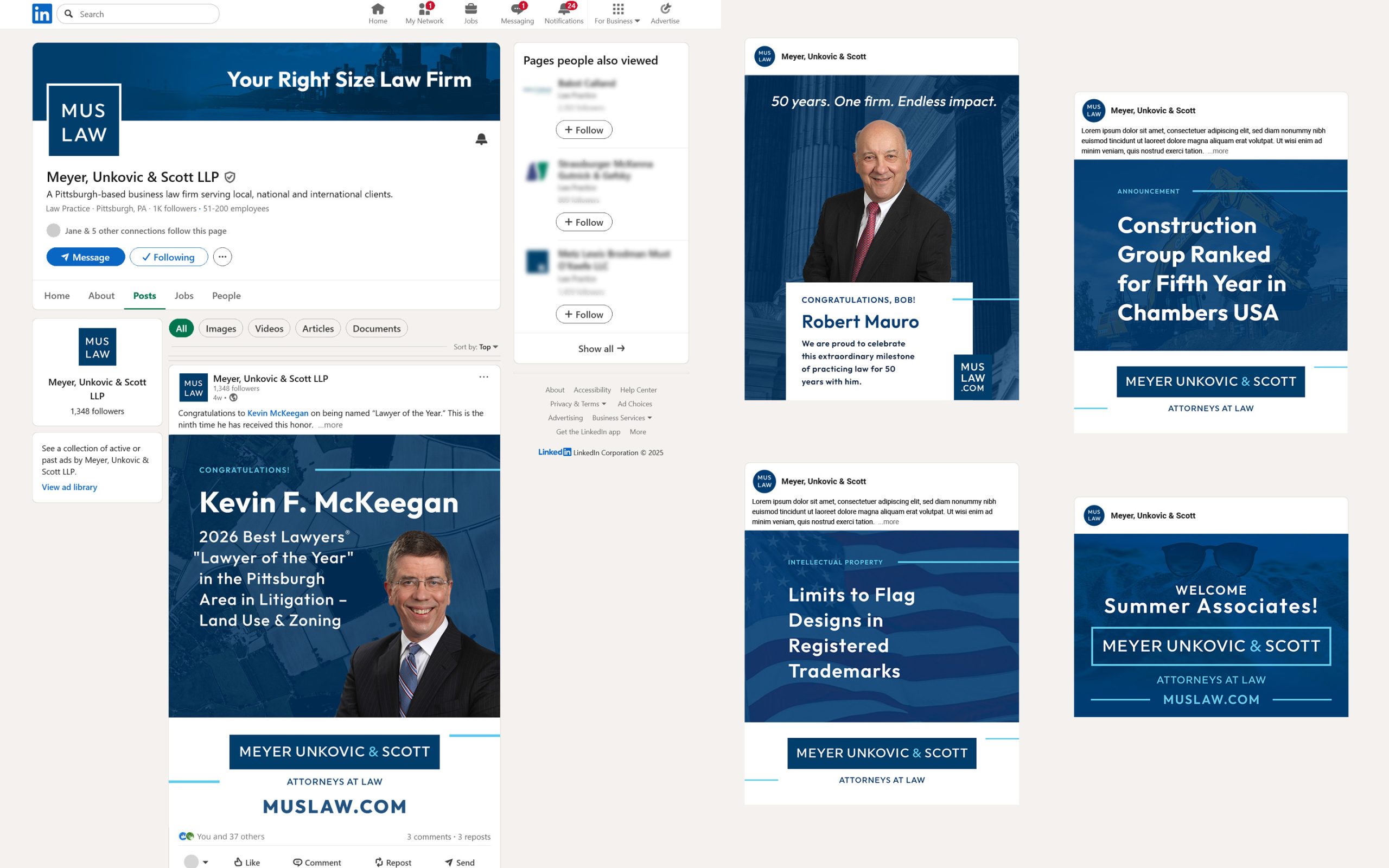The width and height of the screenshot is (1389, 868).
Task: Click the Ad Choices footer link
Action: tap(635, 404)
